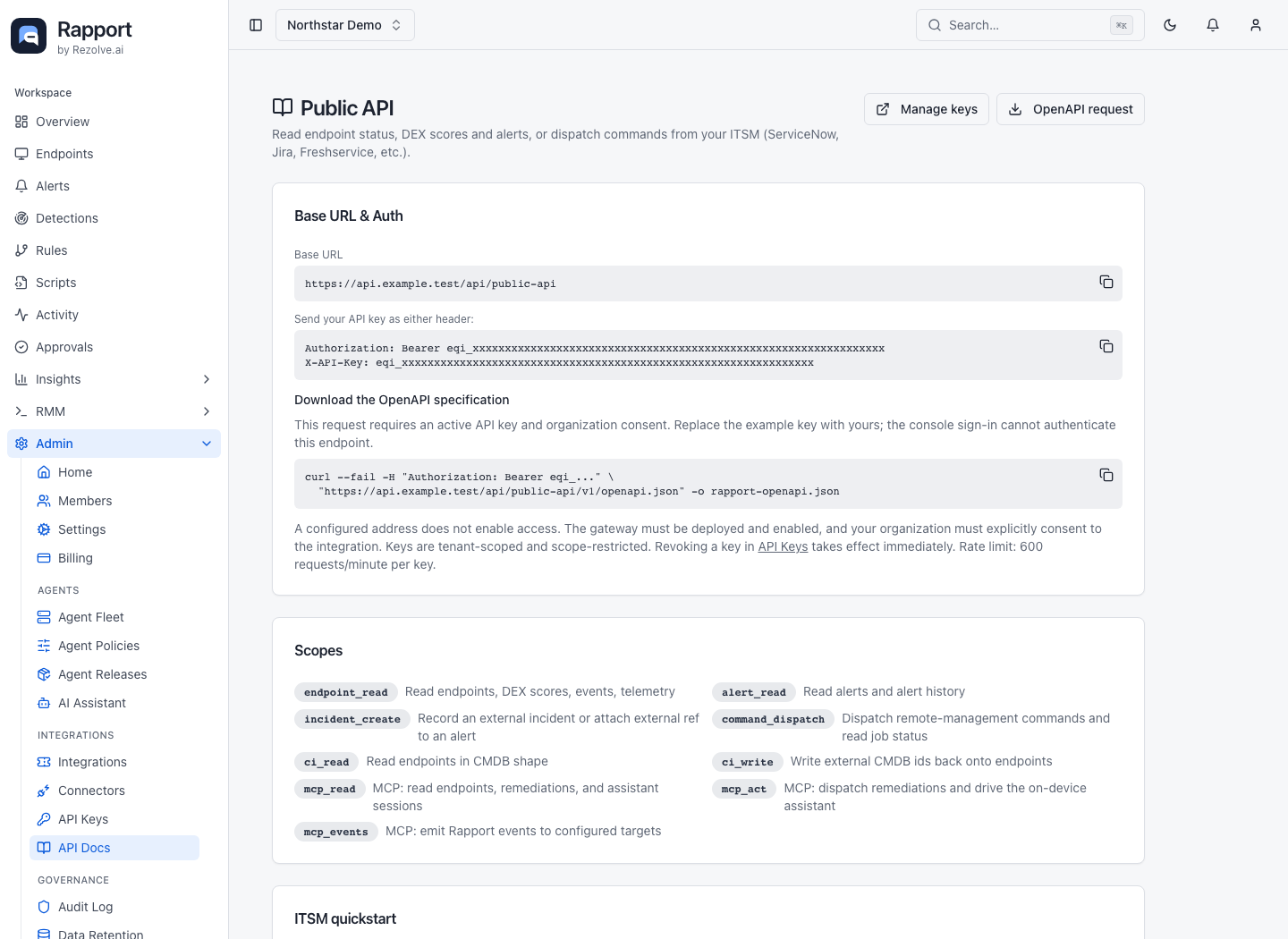Open notifications bell icon
1288x939 pixels.
click(x=1213, y=25)
